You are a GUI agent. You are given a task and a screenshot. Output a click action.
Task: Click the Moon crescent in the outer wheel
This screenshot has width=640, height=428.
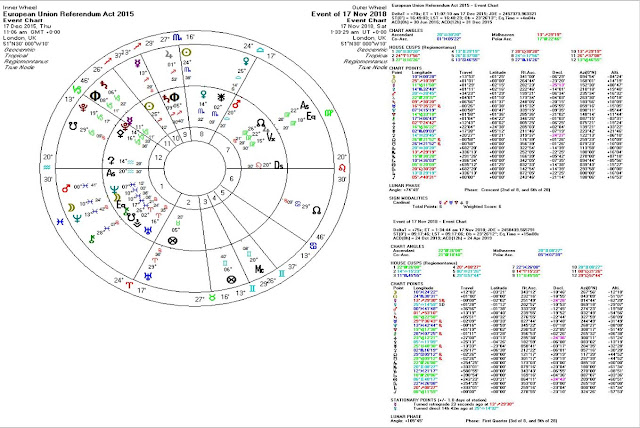(x=71, y=207)
